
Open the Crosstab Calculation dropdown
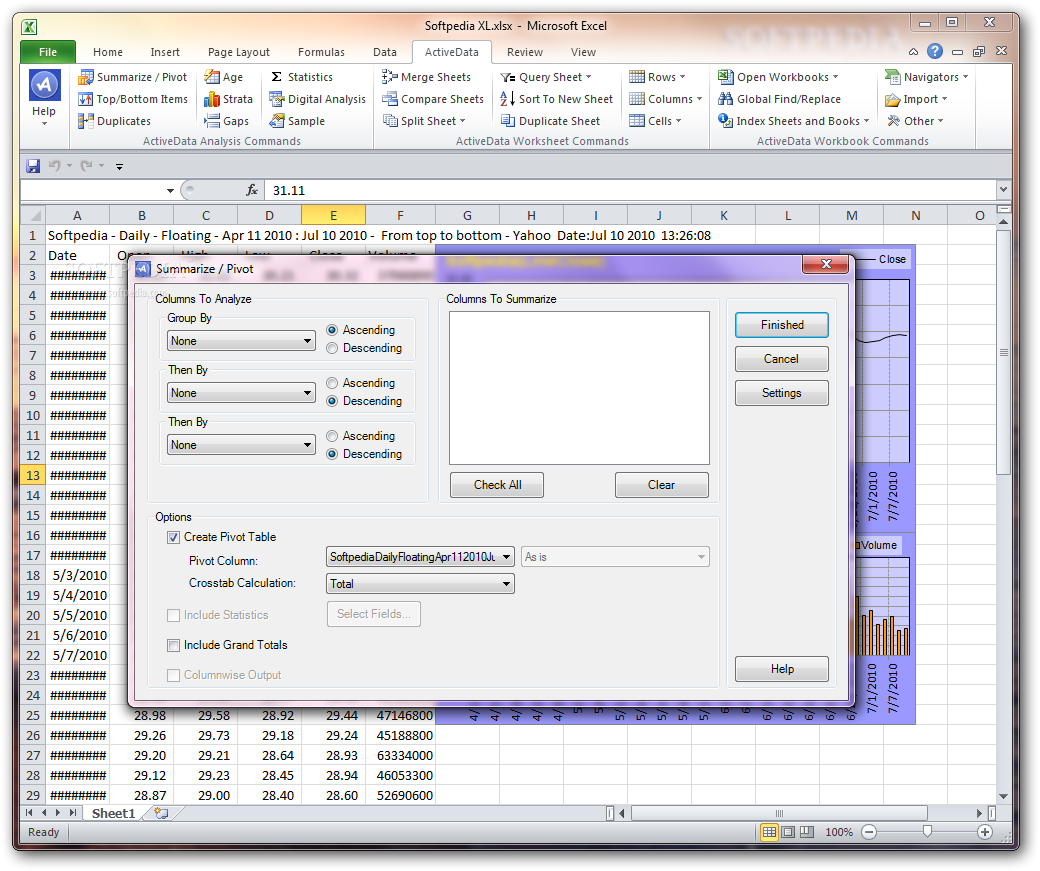[420, 584]
